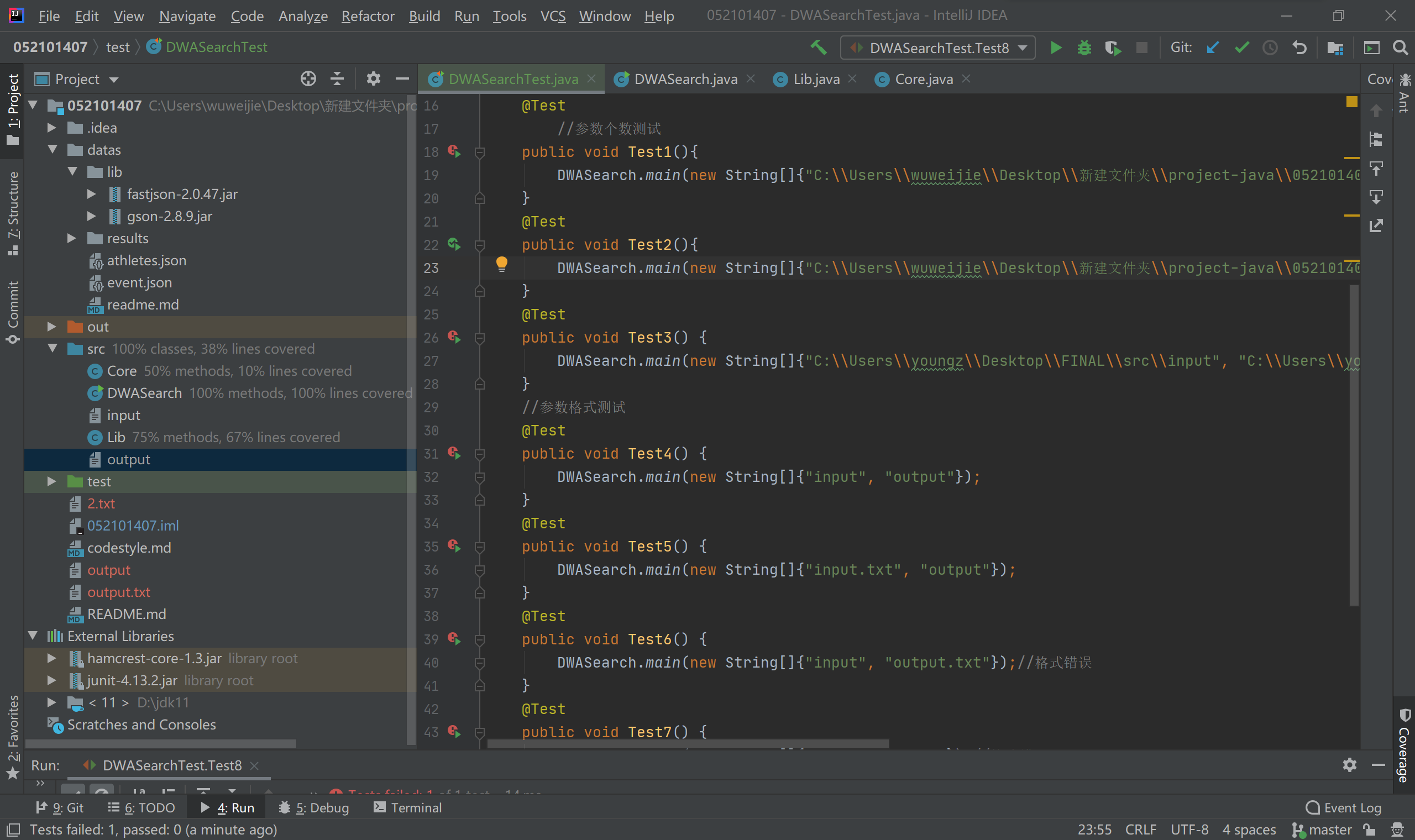Click the coverage panel up arrow
Screen dimensions: 1415x840
(x=1376, y=110)
